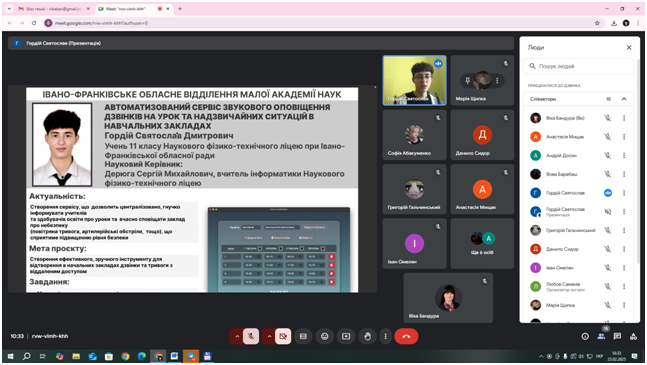The height and width of the screenshot is (365, 647).
Task: Turn on camera with the red camera button
Action: (x=283, y=336)
